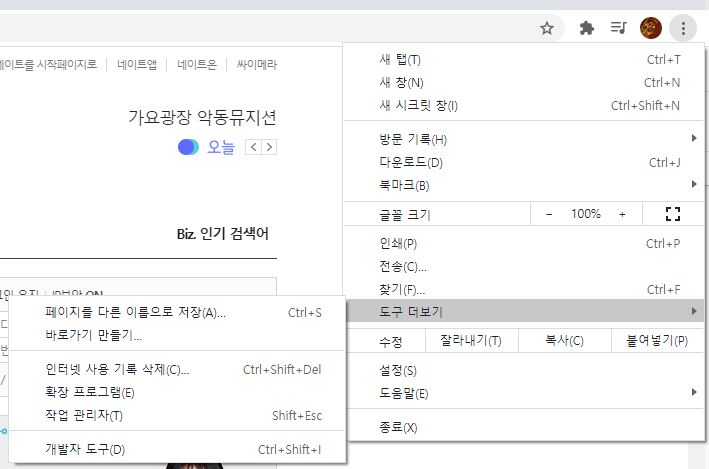709x469 pixels.
Task: Click 100% zoom level value
Action: click(586, 214)
